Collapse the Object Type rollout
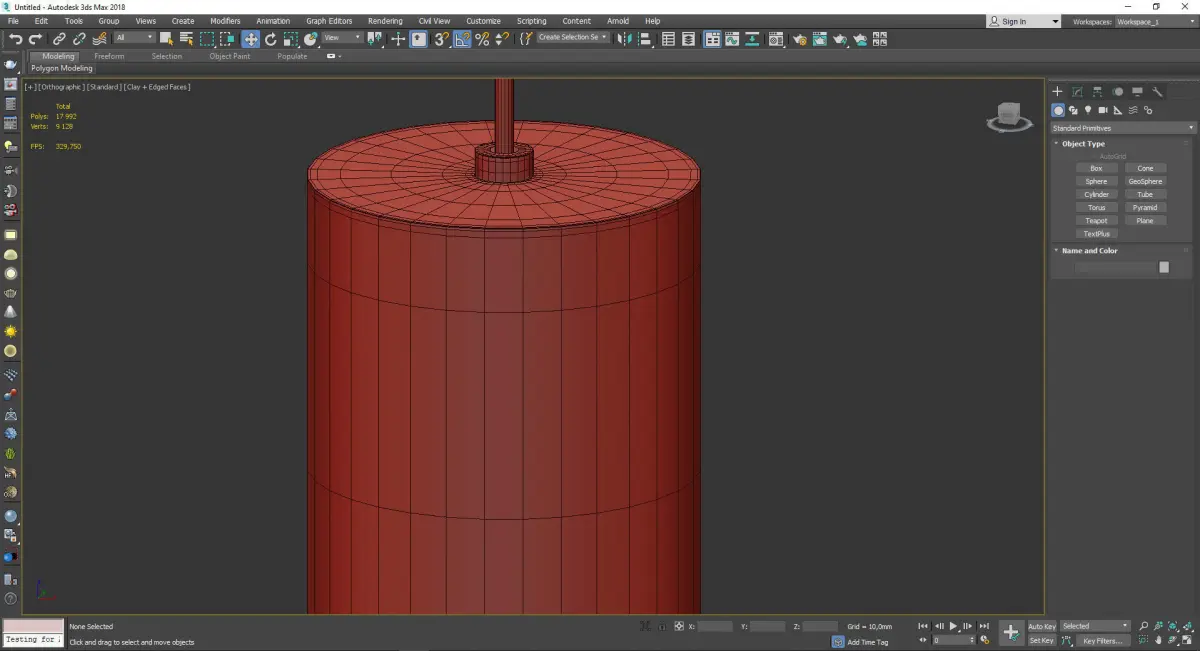Image resolution: width=1200 pixels, height=651 pixels. (1083, 144)
